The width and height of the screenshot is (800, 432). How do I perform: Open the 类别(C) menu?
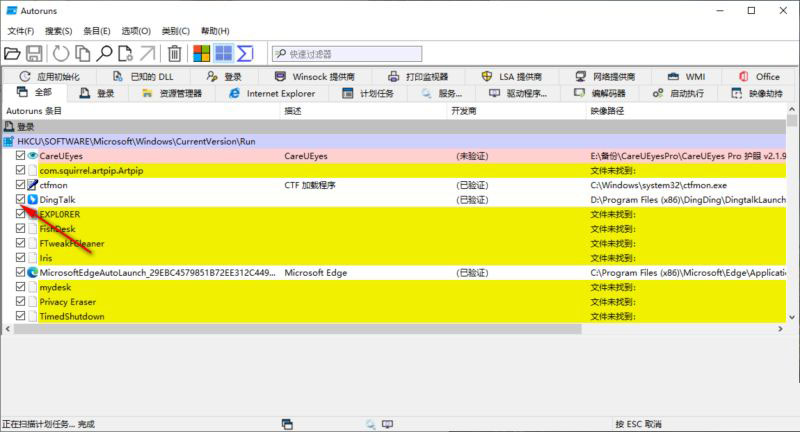[x=176, y=31]
